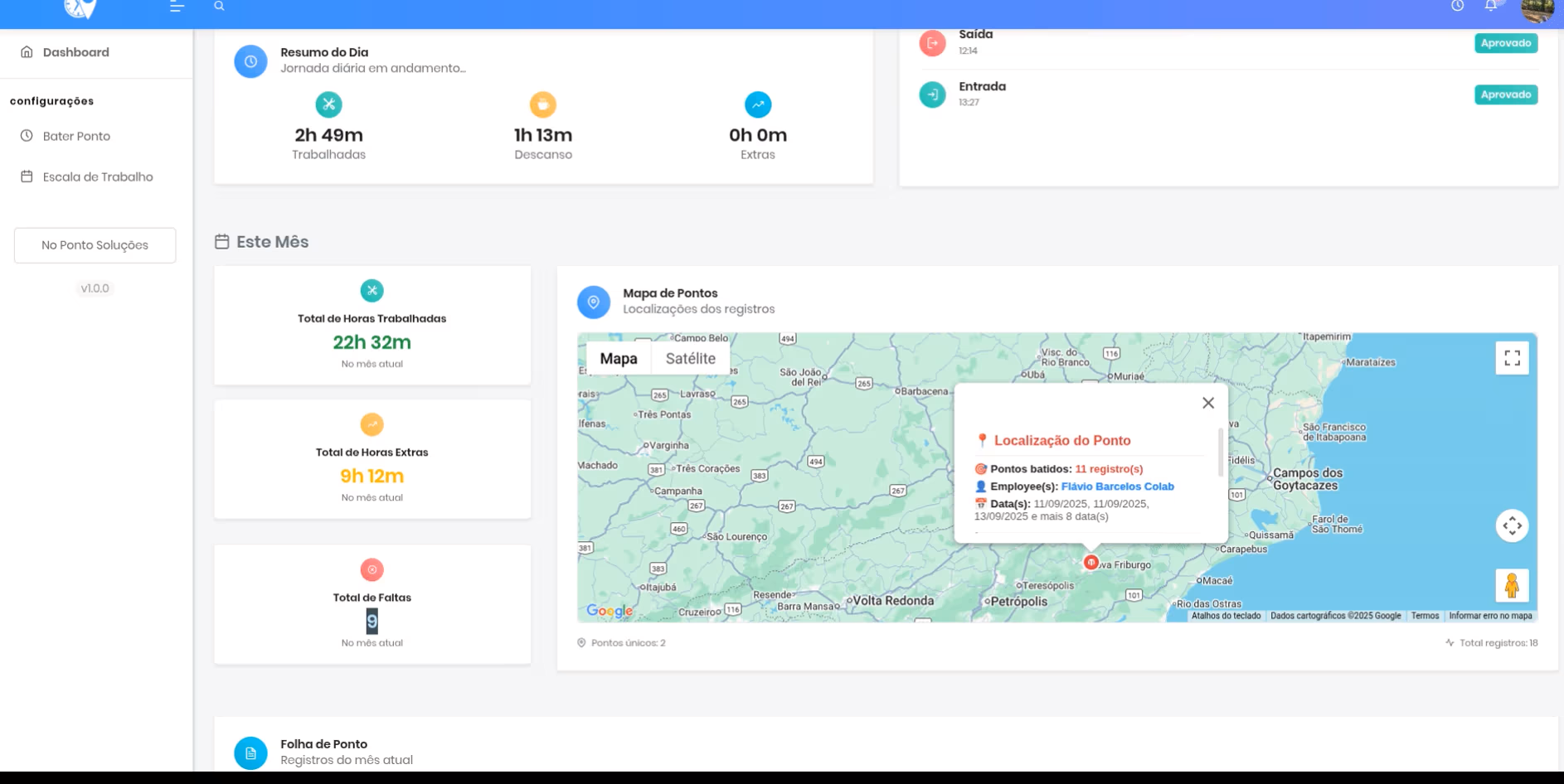Toggle map fullscreen view
This screenshot has height=784, width=1564.
(1512, 358)
